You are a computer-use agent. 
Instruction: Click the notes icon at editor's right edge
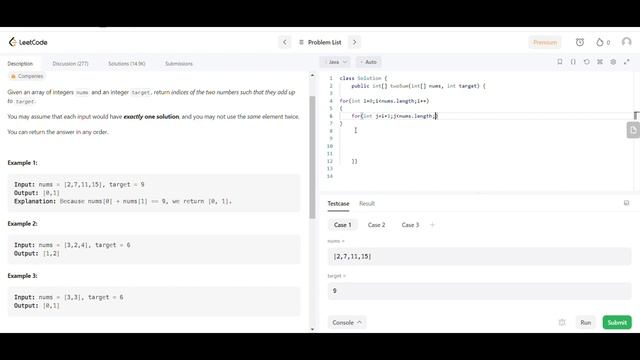[633, 130]
